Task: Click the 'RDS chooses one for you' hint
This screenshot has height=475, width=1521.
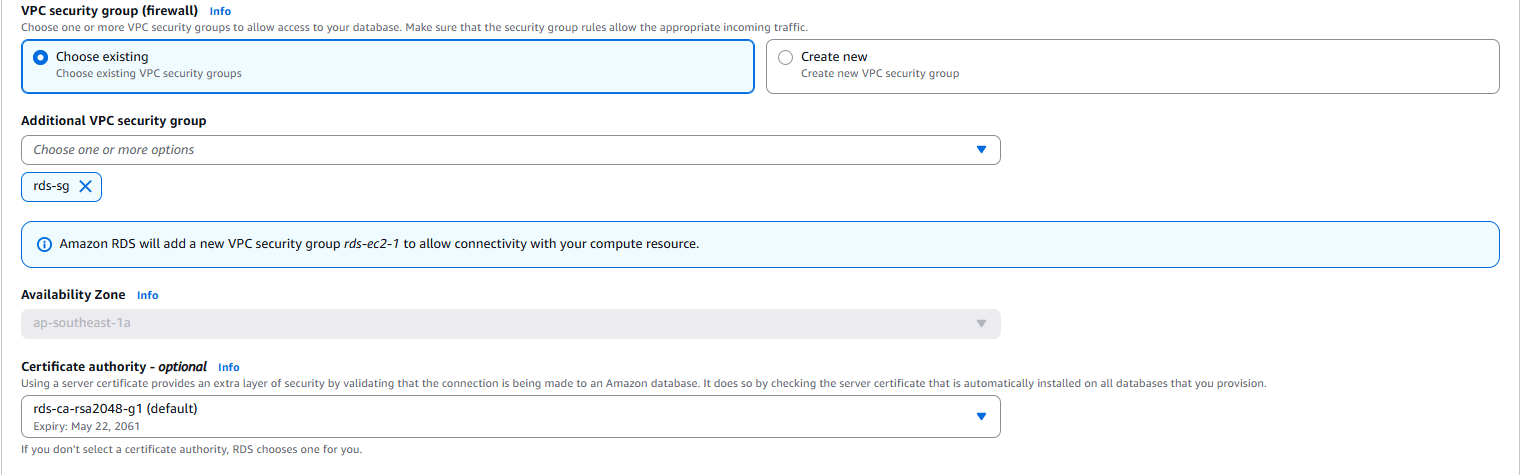Action: coord(191,449)
